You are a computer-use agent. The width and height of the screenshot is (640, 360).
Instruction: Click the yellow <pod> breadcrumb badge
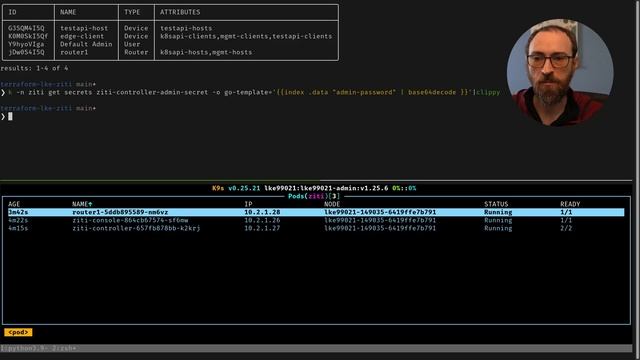click(x=18, y=332)
